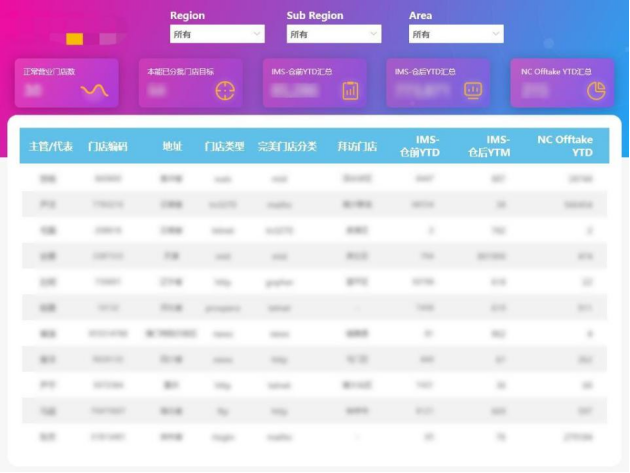
Task: Click the IMS-仓后YTM column header
Action: click(x=489, y=146)
